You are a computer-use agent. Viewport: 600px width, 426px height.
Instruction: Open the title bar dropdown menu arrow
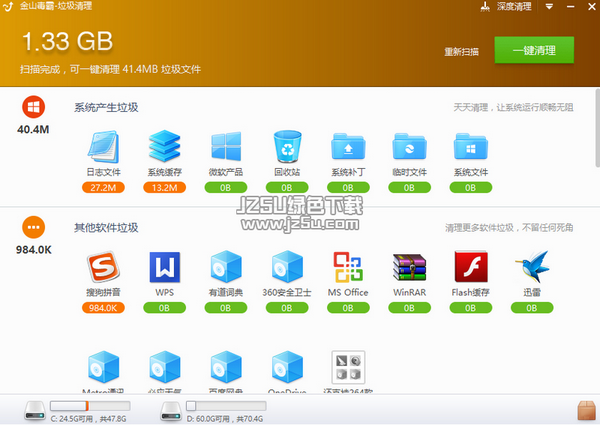coord(549,7)
